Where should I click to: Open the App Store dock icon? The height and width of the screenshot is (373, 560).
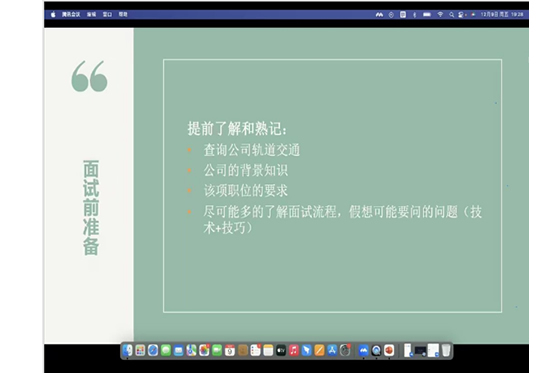tap(332, 350)
